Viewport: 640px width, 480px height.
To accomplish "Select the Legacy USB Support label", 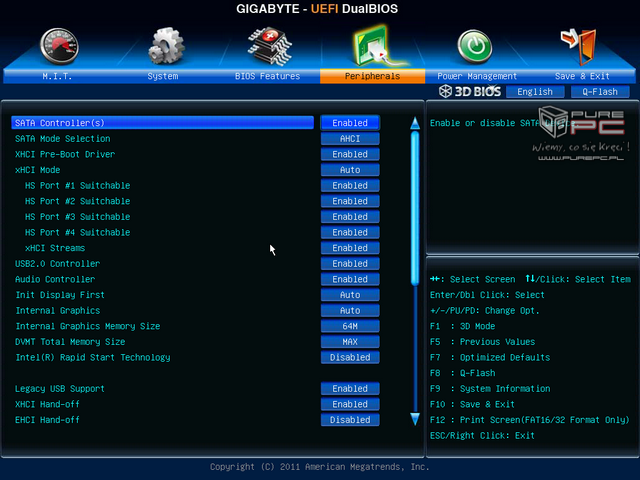I will [x=60, y=389].
